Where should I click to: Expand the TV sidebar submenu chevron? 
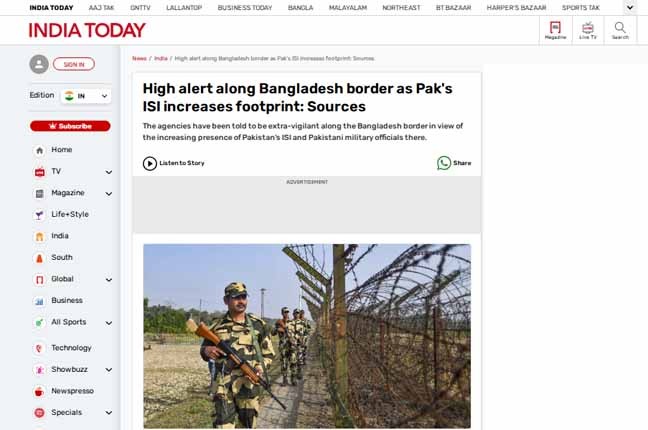pos(109,172)
